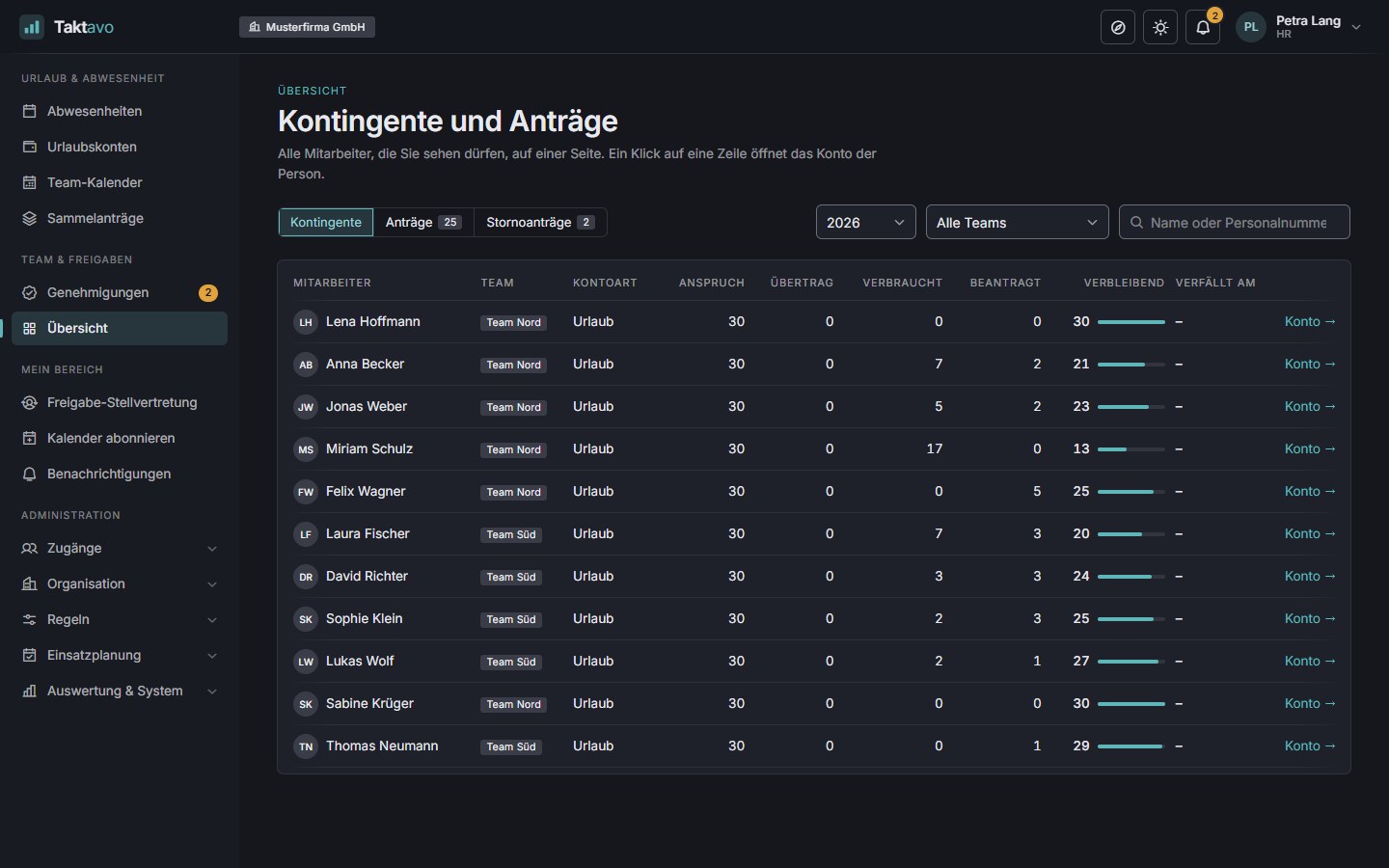
Task: Expand the Regeln section chevron
Action: tap(212, 620)
